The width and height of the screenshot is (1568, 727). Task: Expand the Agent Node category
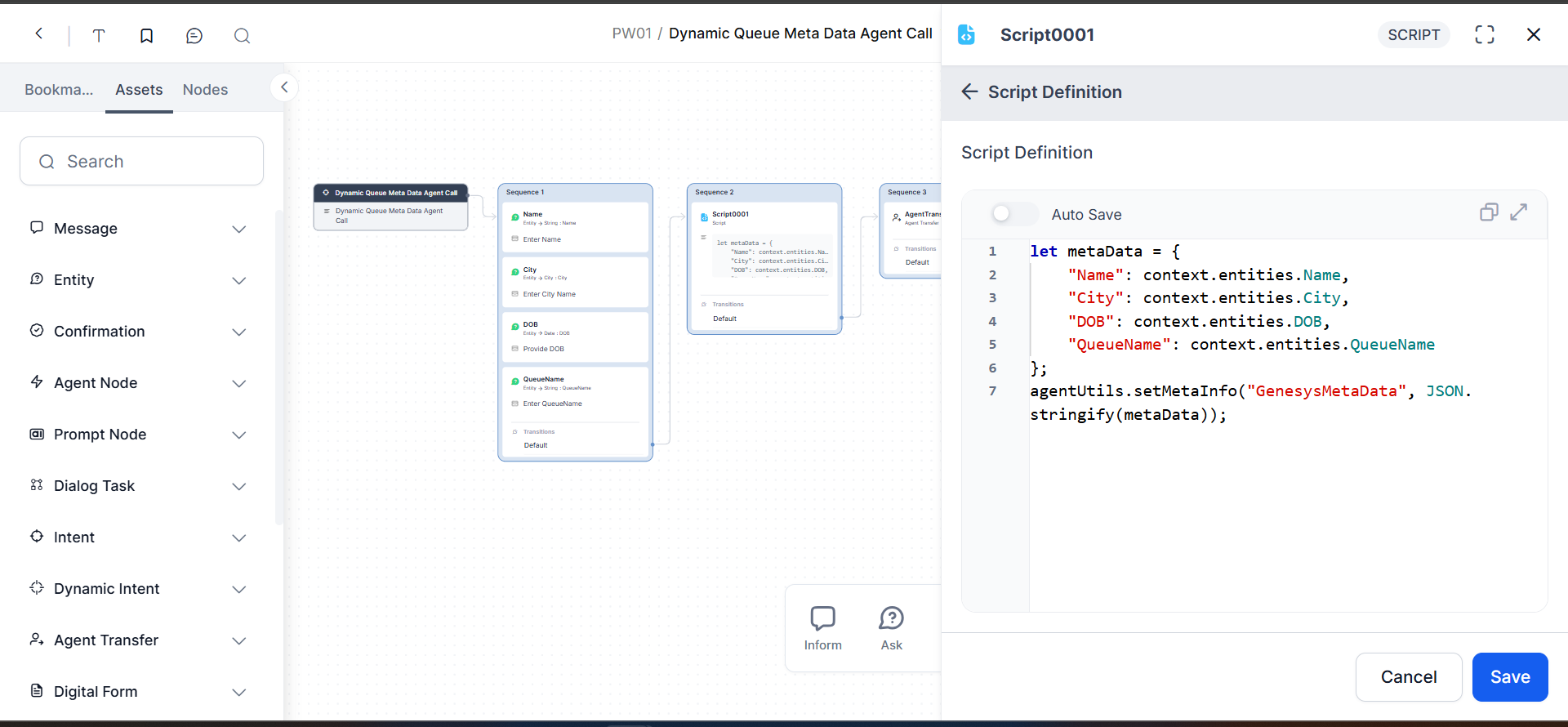coord(238,383)
